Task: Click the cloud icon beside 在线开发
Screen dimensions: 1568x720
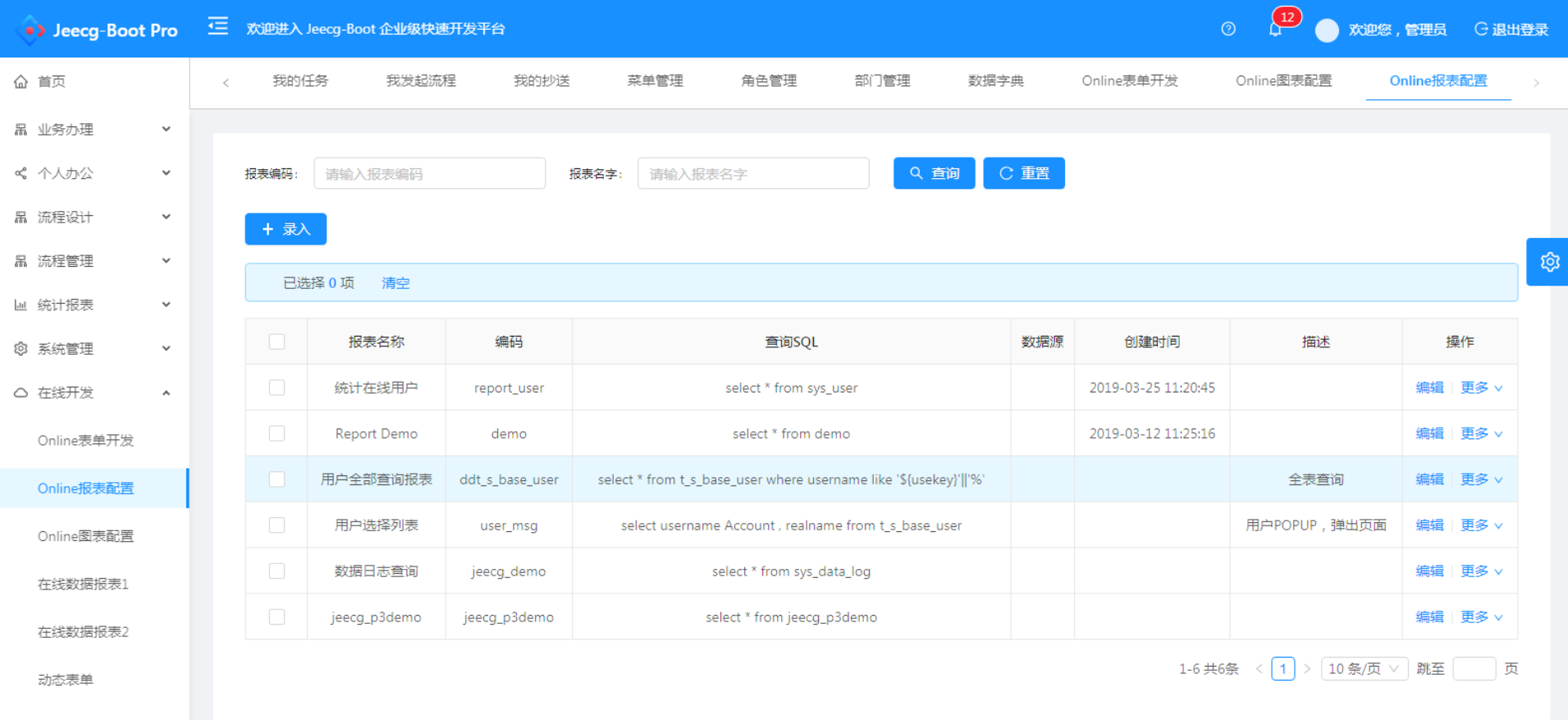Action: (x=21, y=392)
